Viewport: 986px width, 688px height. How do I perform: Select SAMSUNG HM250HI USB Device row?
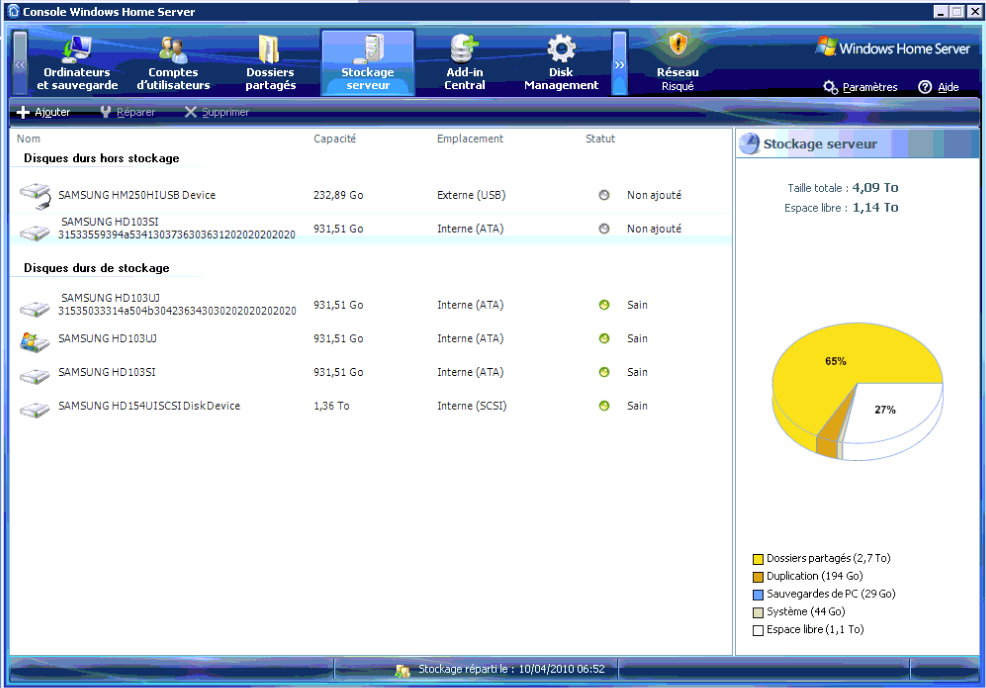pos(371,195)
